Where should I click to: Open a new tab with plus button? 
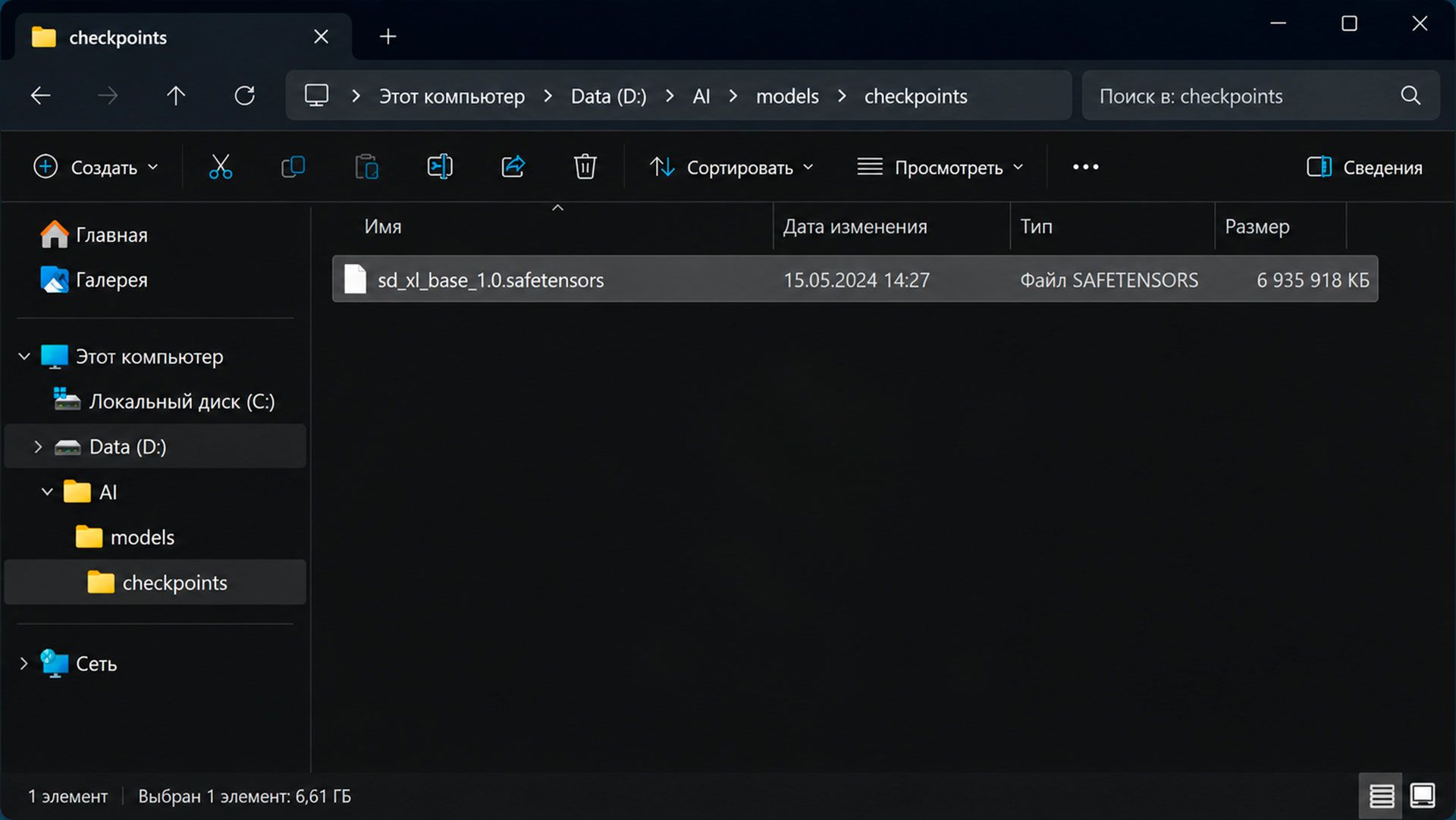pos(388,36)
